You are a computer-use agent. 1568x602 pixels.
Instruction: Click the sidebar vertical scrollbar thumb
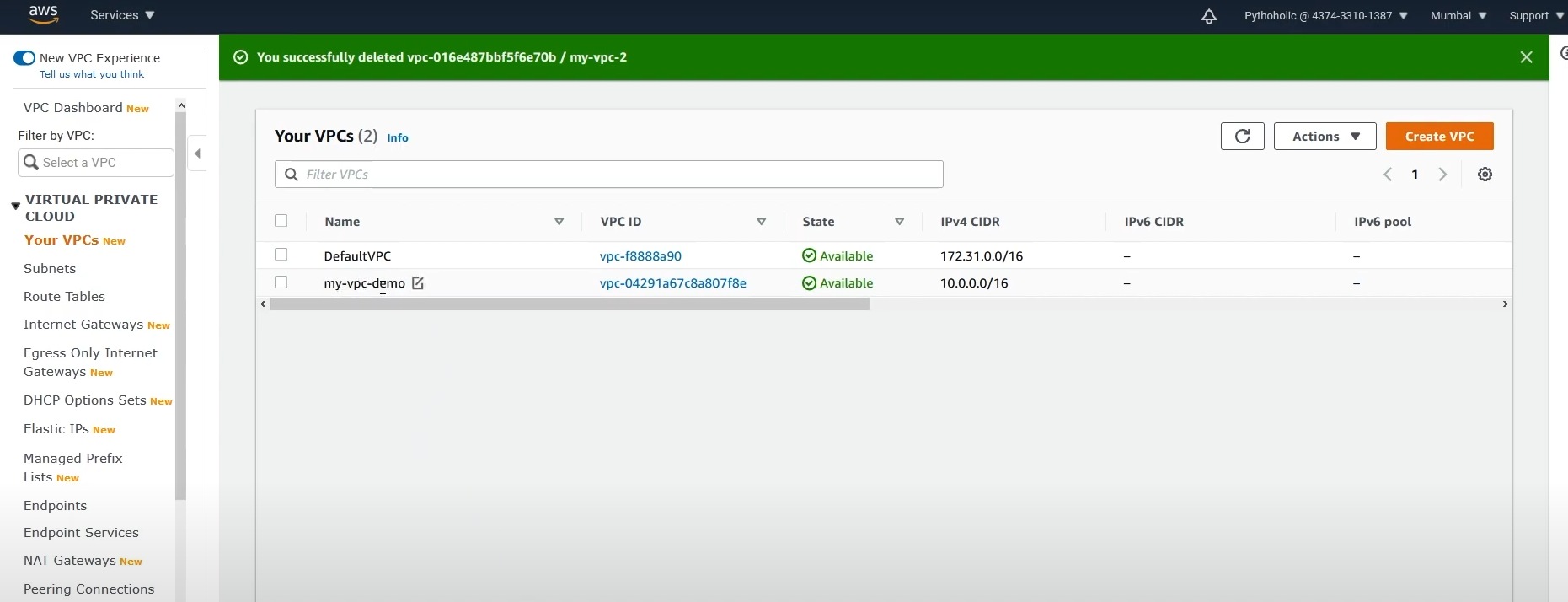(x=180, y=306)
